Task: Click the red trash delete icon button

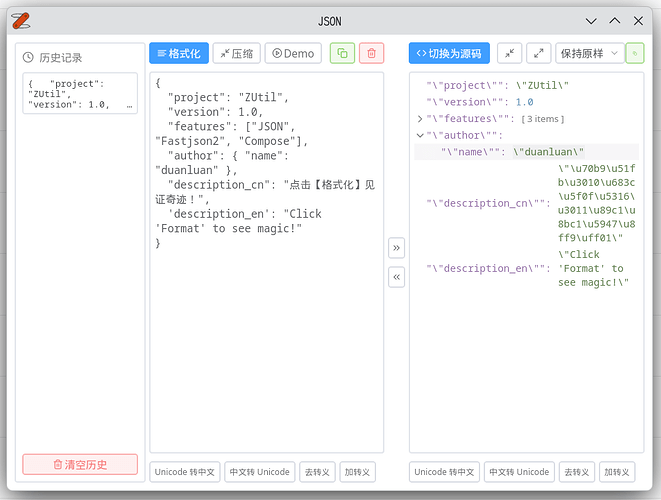Action: coord(371,53)
